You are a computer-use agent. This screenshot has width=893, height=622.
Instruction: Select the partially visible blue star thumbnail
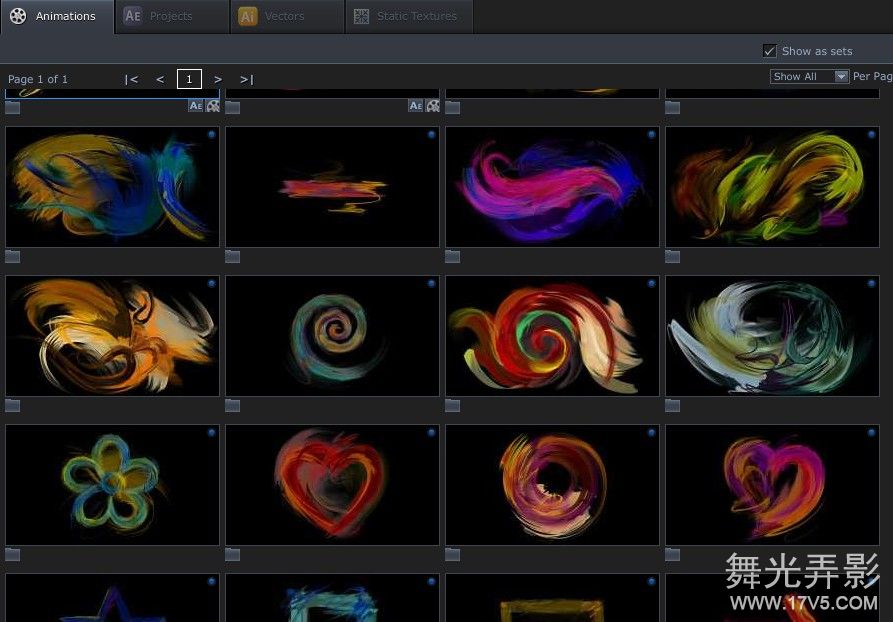(x=112, y=598)
